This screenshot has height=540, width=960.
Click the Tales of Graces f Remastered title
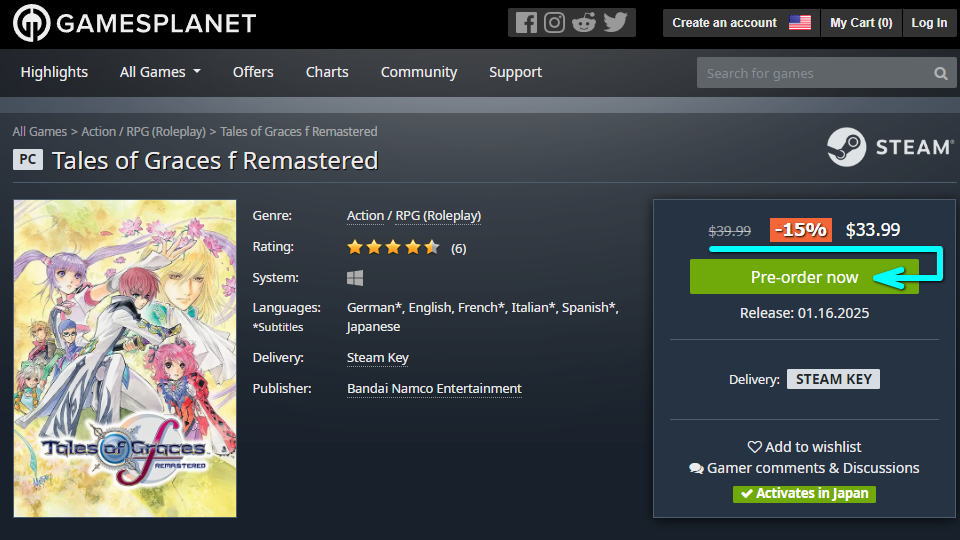[215, 160]
